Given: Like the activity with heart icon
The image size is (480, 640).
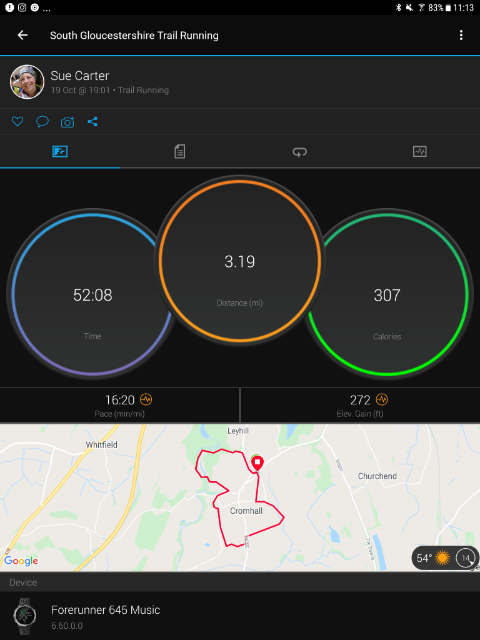Looking at the screenshot, I should point(17,121).
